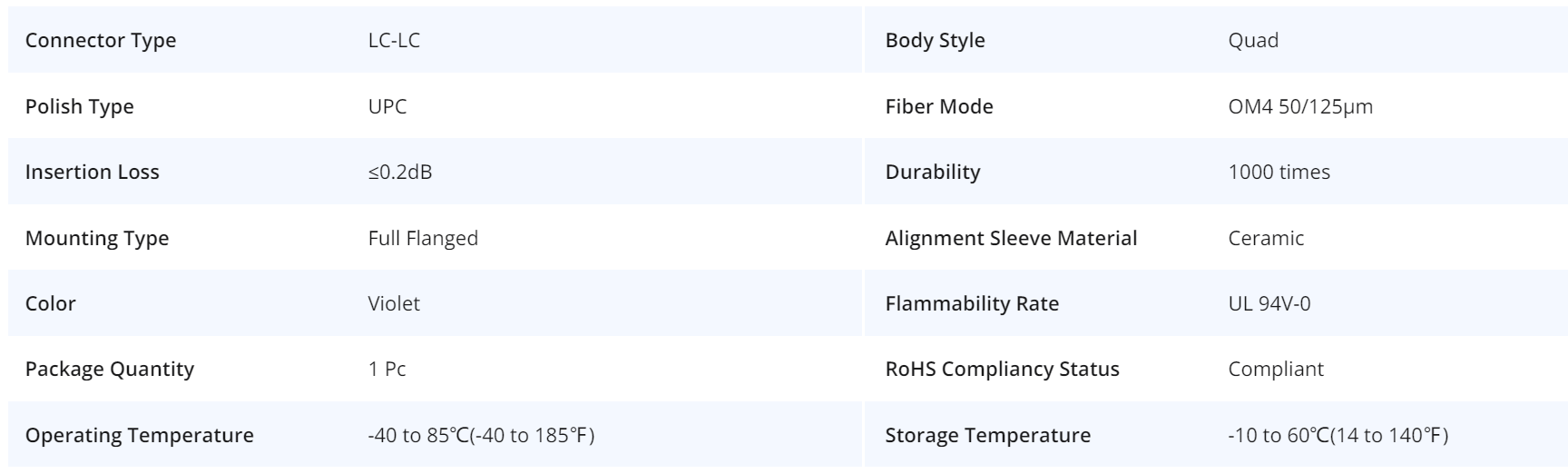Select the LC-LC connector value
The image size is (1568, 474).
pyautogui.click(x=394, y=41)
